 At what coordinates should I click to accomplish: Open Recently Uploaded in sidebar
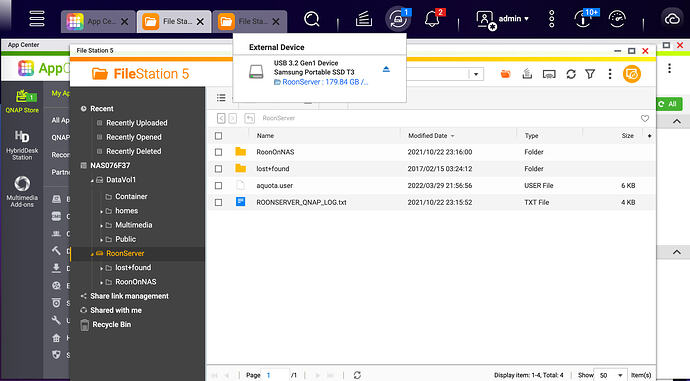pos(136,123)
